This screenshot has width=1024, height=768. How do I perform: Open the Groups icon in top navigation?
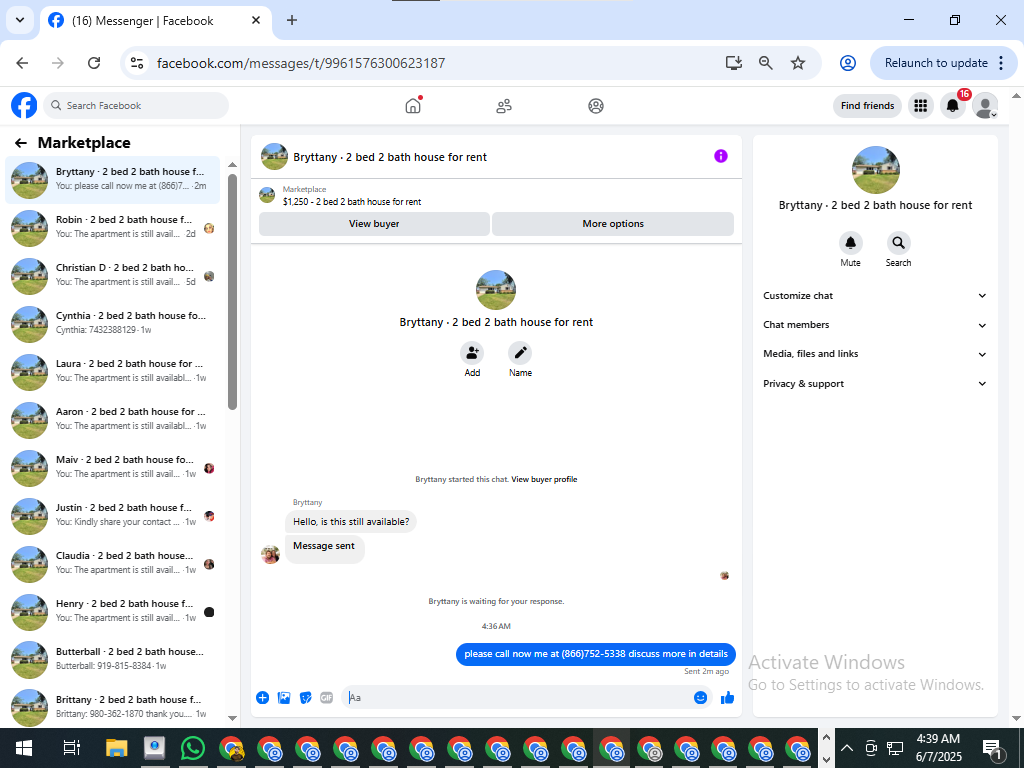pos(596,106)
